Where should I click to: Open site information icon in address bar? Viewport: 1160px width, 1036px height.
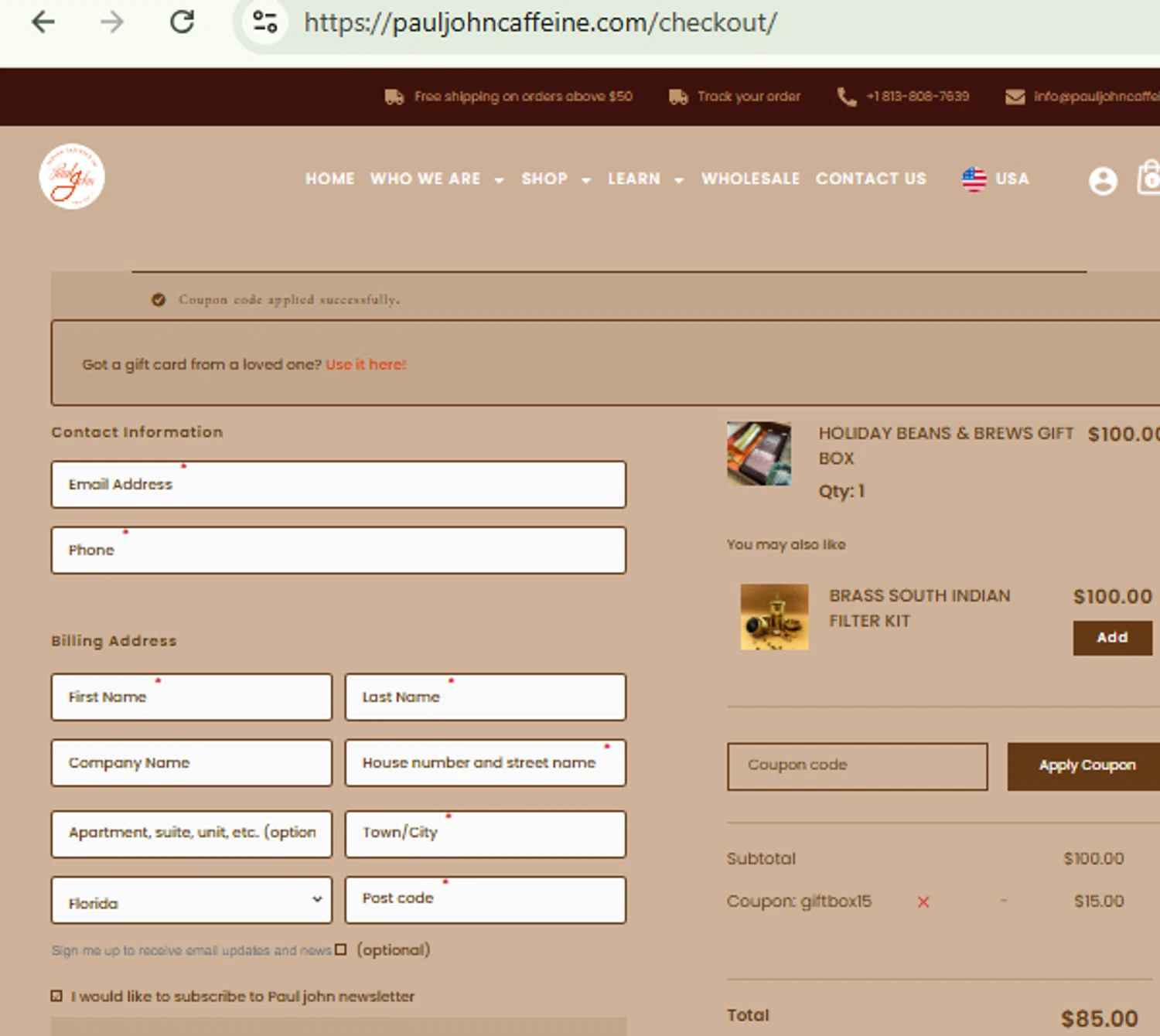coord(265,22)
